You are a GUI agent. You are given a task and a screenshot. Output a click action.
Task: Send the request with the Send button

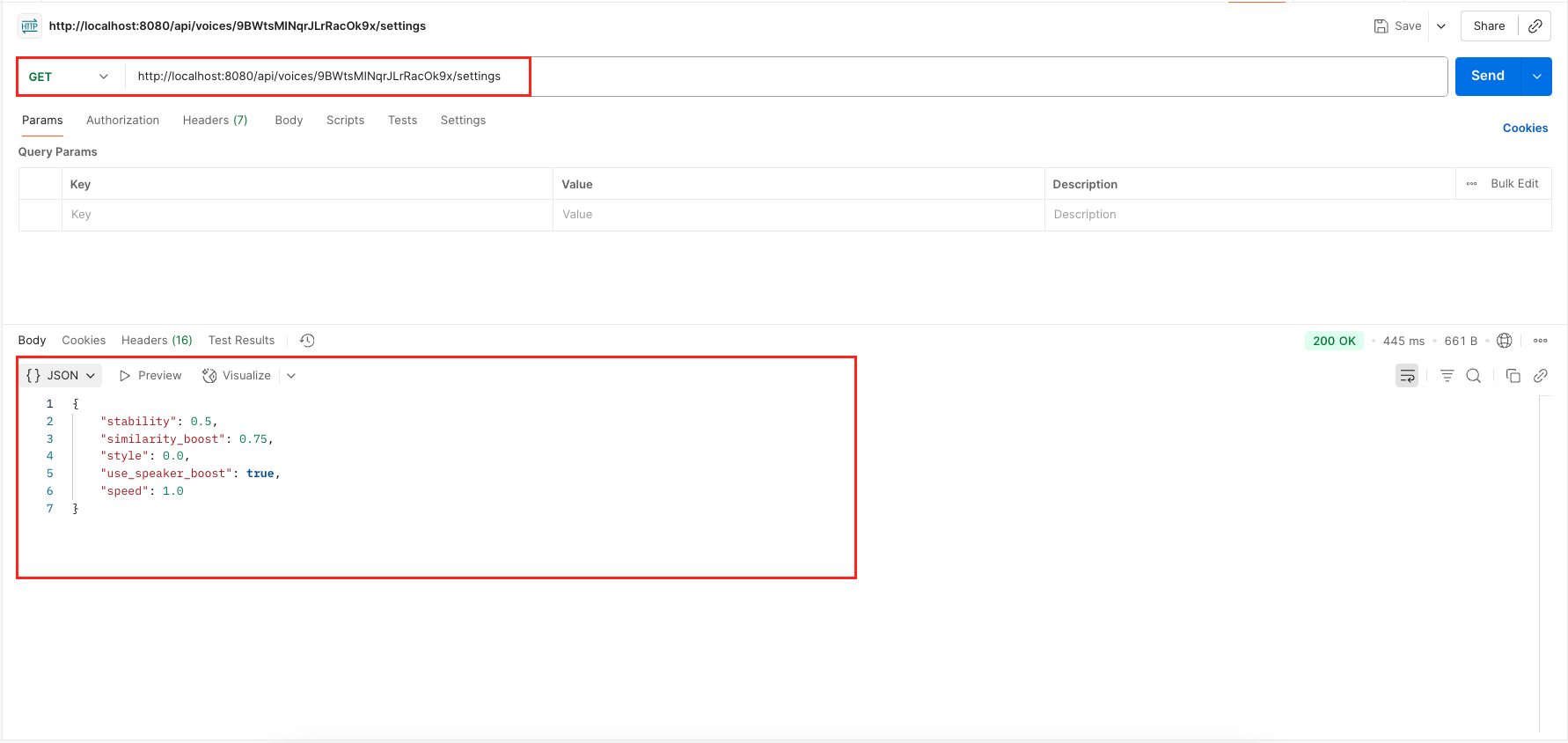(x=1488, y=77)
